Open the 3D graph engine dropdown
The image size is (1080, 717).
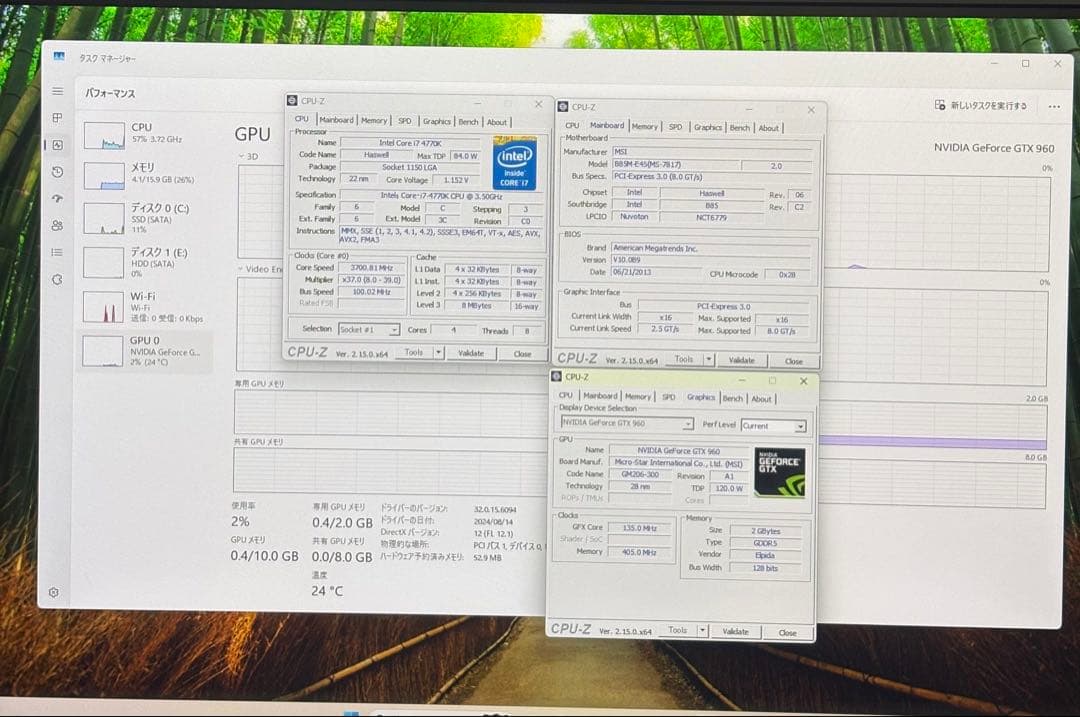coord(248,156)
